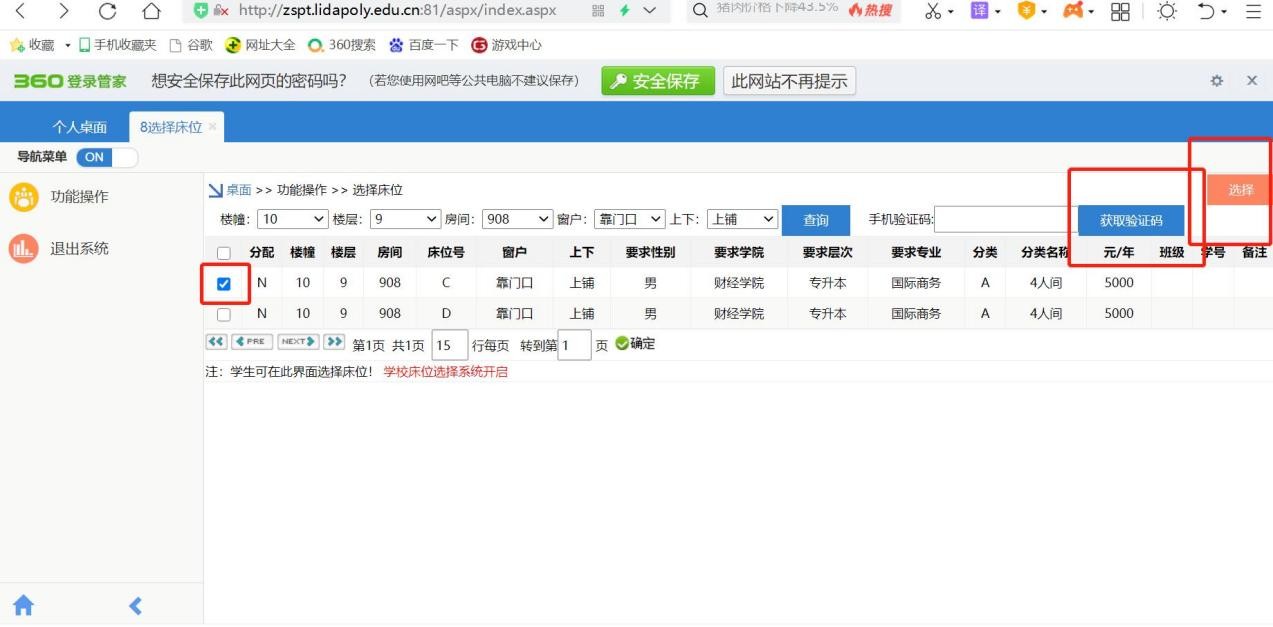Image resolution: width=1273 pixels, height=627 pixels.
Task: Uncheck the checkbox for bed C row
Action: pos(224,284)
